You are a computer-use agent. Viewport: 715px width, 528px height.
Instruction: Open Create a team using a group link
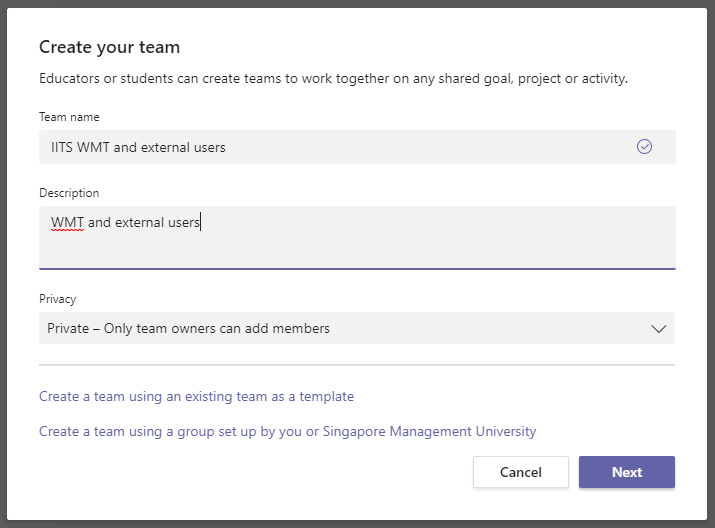tap(288, 431)
